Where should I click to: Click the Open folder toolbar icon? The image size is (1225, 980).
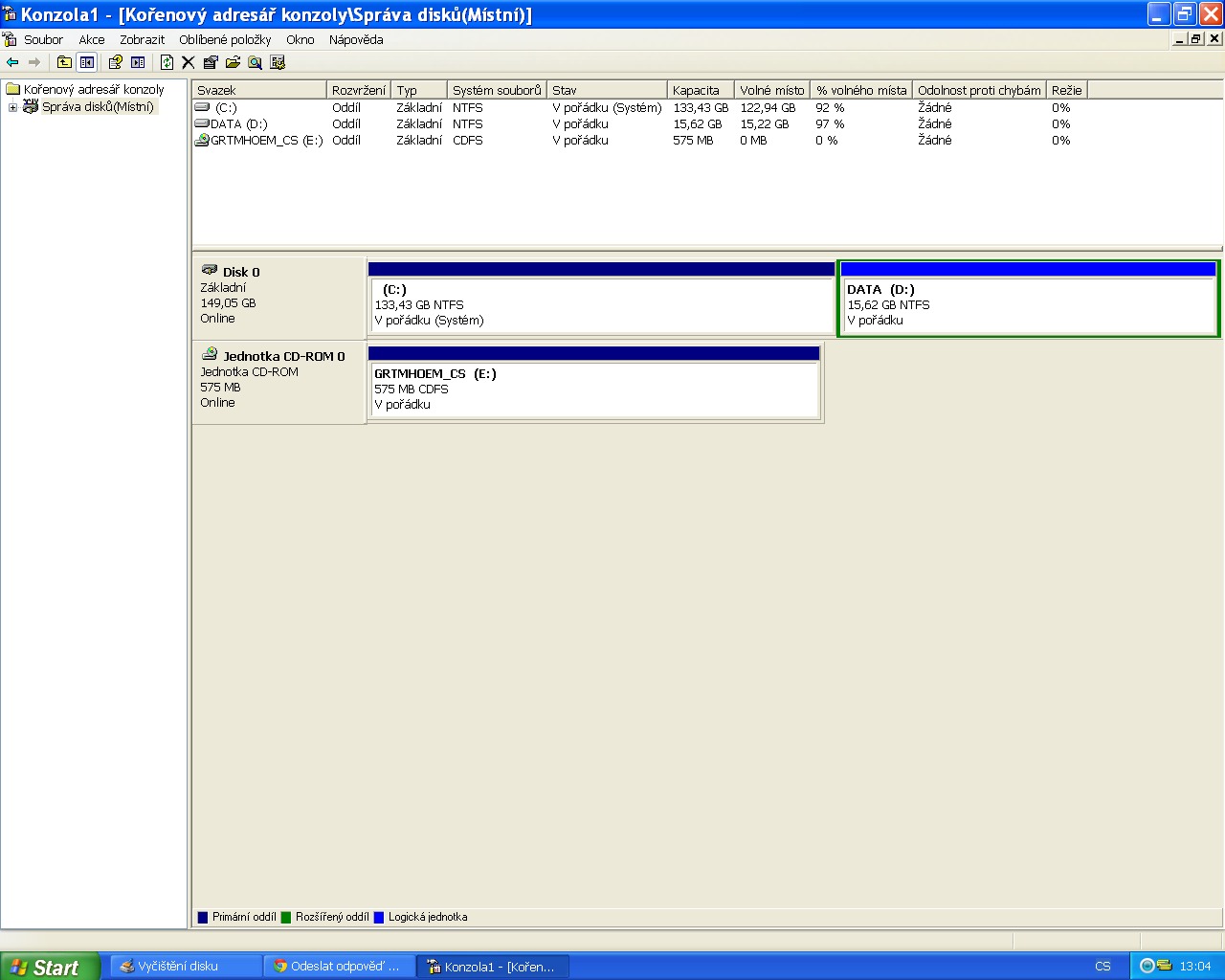[233, 62]
